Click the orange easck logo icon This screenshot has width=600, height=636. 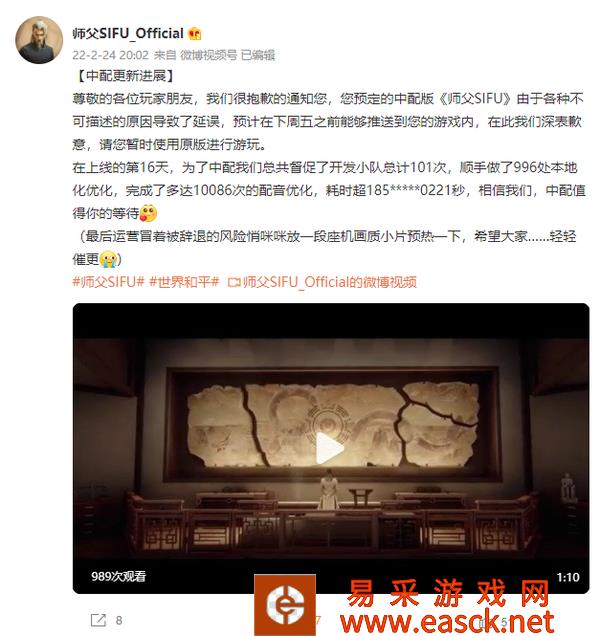(x=285, y=605)
